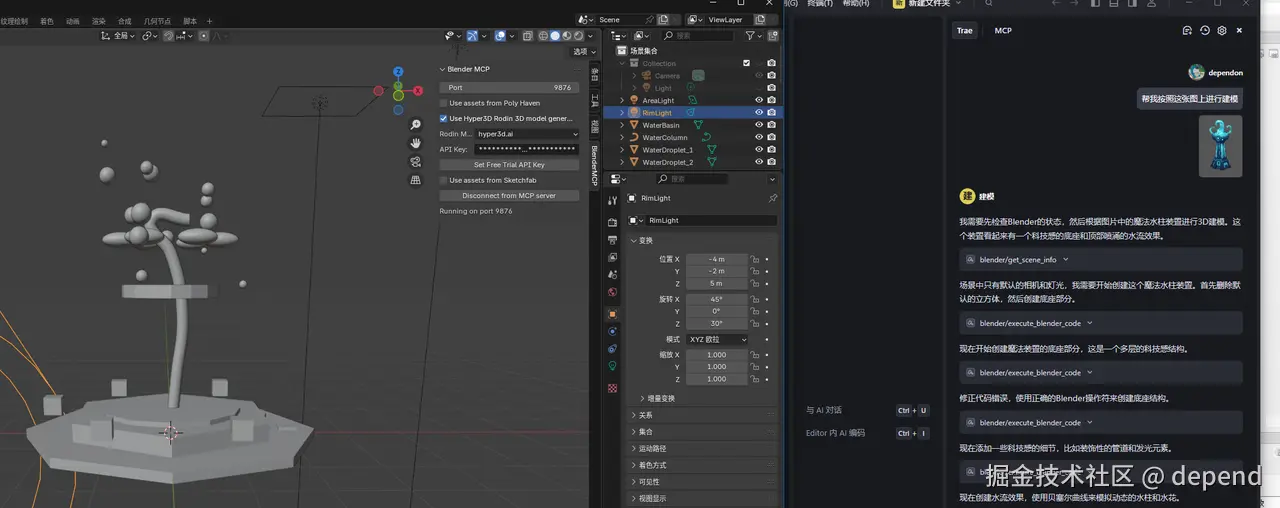Click the Z axis on navigation gizmo
Screen dimensions: 1280x508
click(x=398, y=72)
